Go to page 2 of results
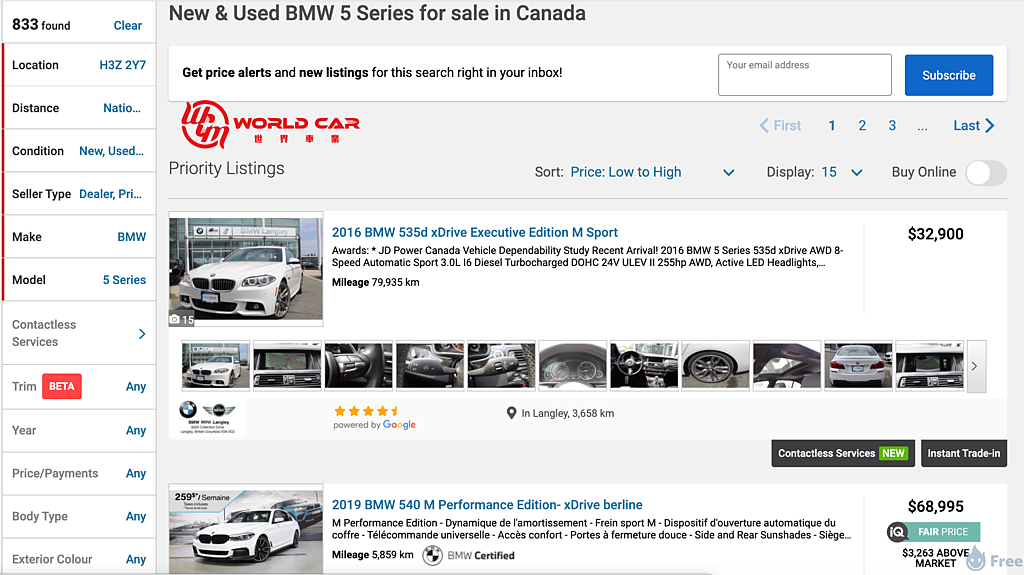Screen dimensions: 1024x575 [x=862, y=126]
